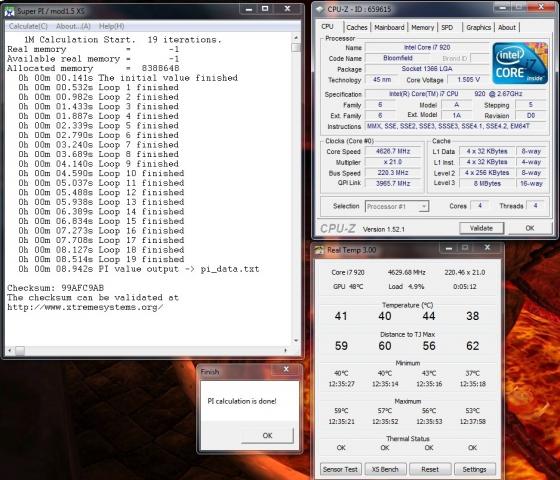Switch to the Caches tab in CPU-Z
This screenshot has height=480, width=560.
[356, 28]
